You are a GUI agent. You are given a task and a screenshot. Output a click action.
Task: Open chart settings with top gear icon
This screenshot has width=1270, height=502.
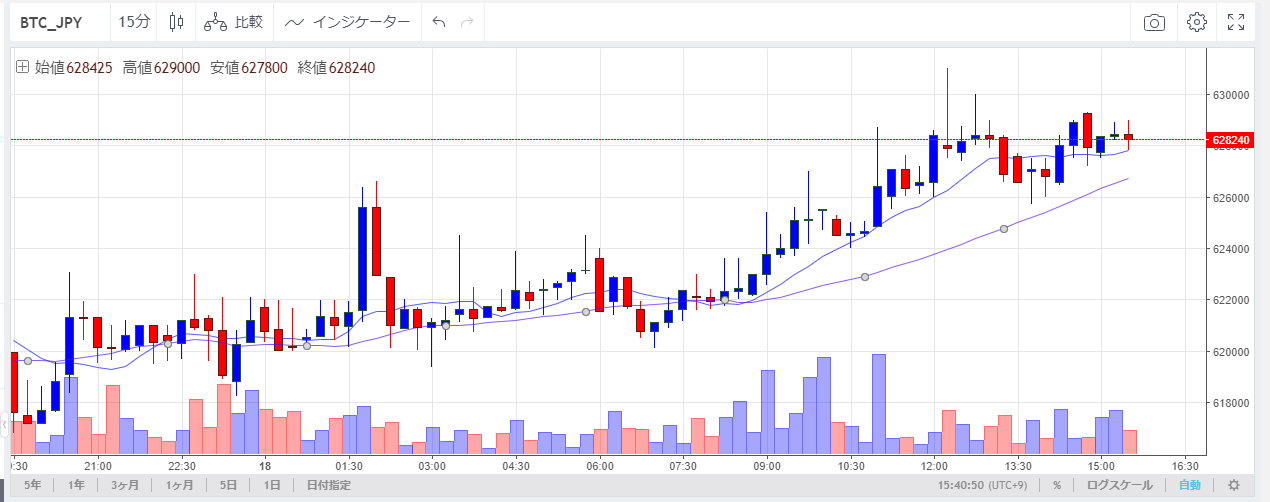[x=1196, y=22]
